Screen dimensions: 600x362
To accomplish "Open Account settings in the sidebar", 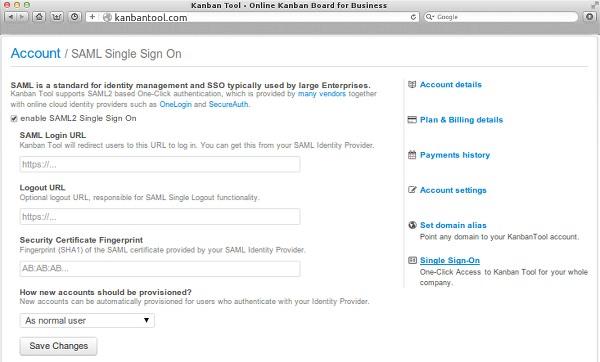I will coord(453,190).
